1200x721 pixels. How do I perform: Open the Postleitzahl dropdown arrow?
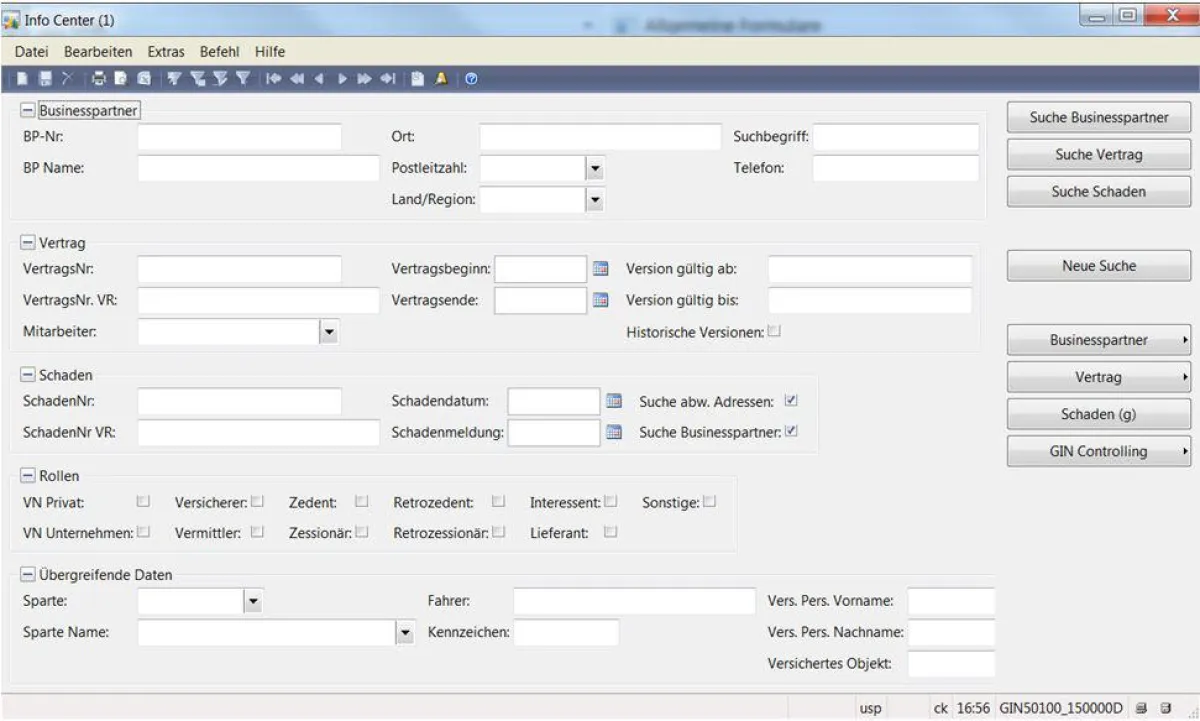(595, 168)
